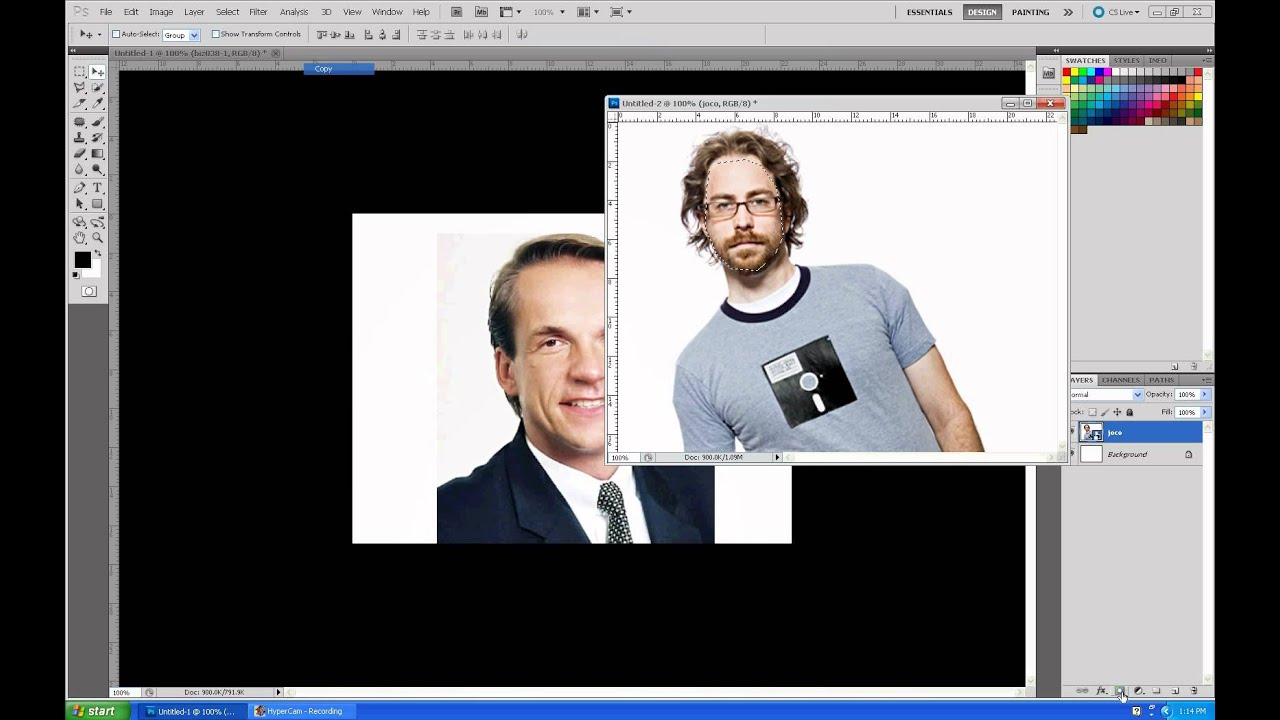This screenshot has height=720, width=1280.
Task: Launch Mini Bridge from the top bar
Action: coord(483,12)
